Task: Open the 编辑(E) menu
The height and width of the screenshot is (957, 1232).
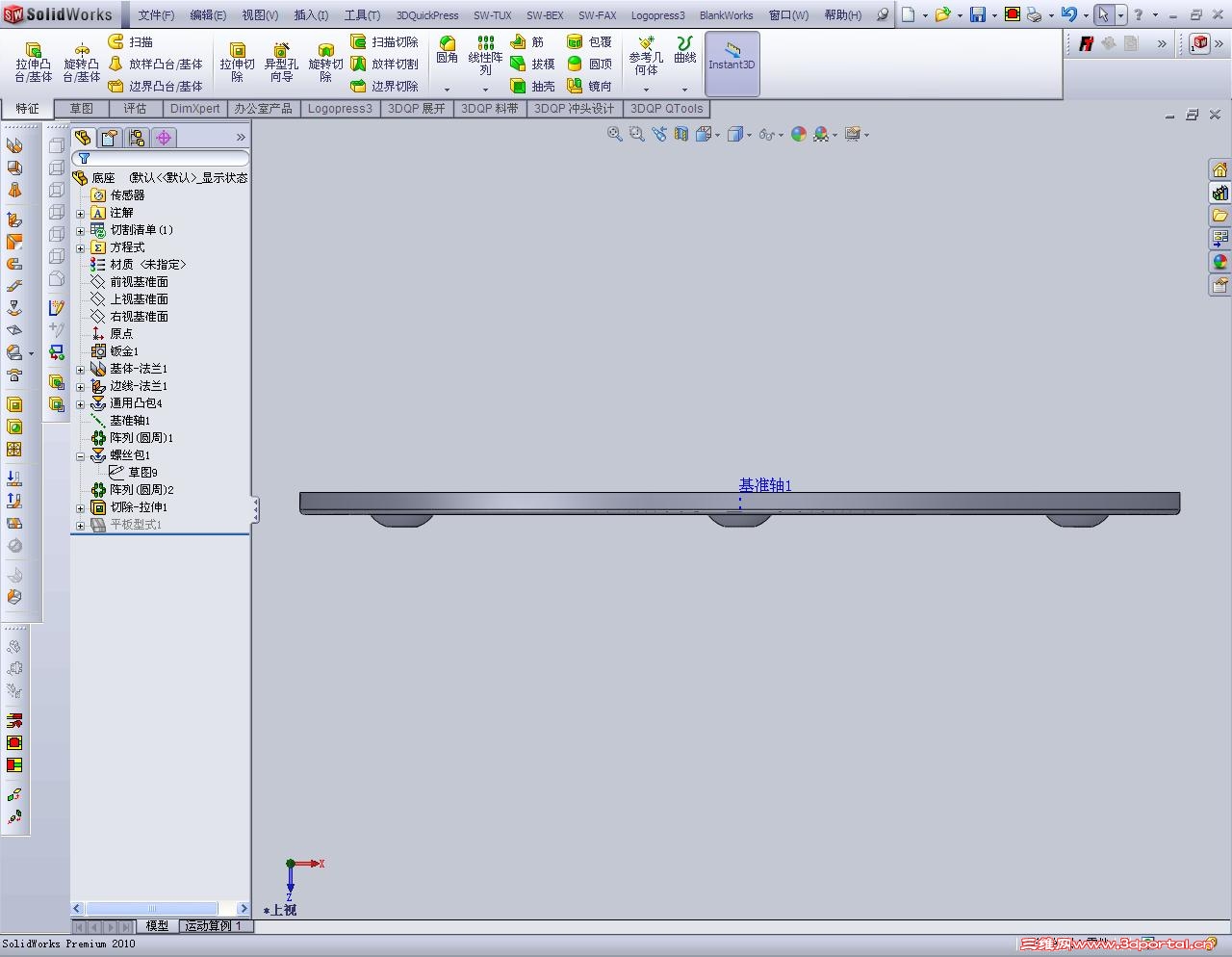Action: [x=208, y=15]
